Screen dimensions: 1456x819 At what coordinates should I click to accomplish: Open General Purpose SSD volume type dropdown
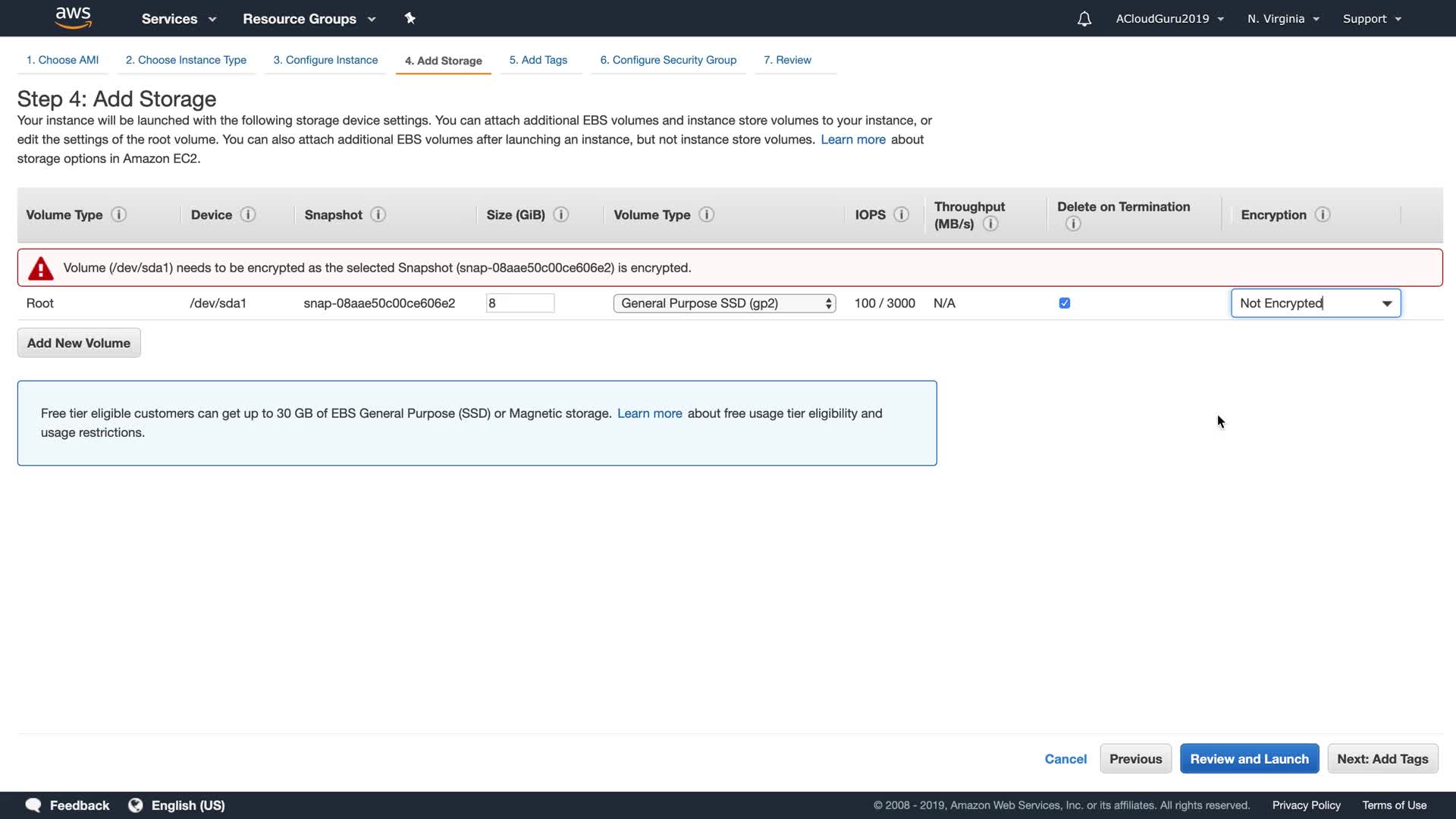724,303
